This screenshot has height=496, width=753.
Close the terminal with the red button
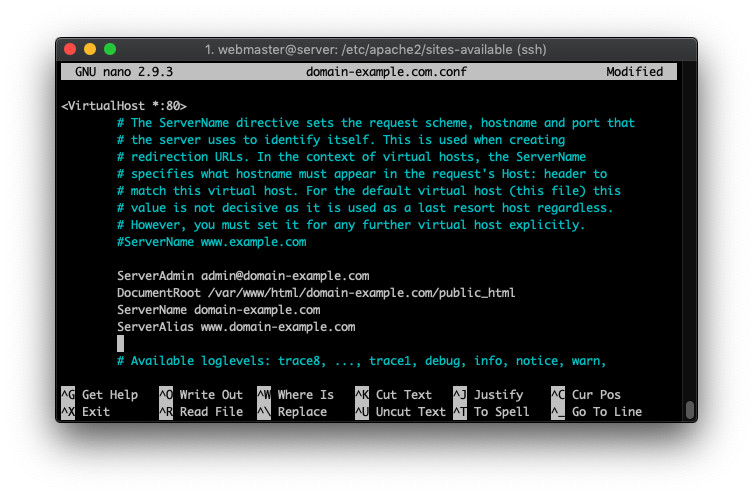70,49
